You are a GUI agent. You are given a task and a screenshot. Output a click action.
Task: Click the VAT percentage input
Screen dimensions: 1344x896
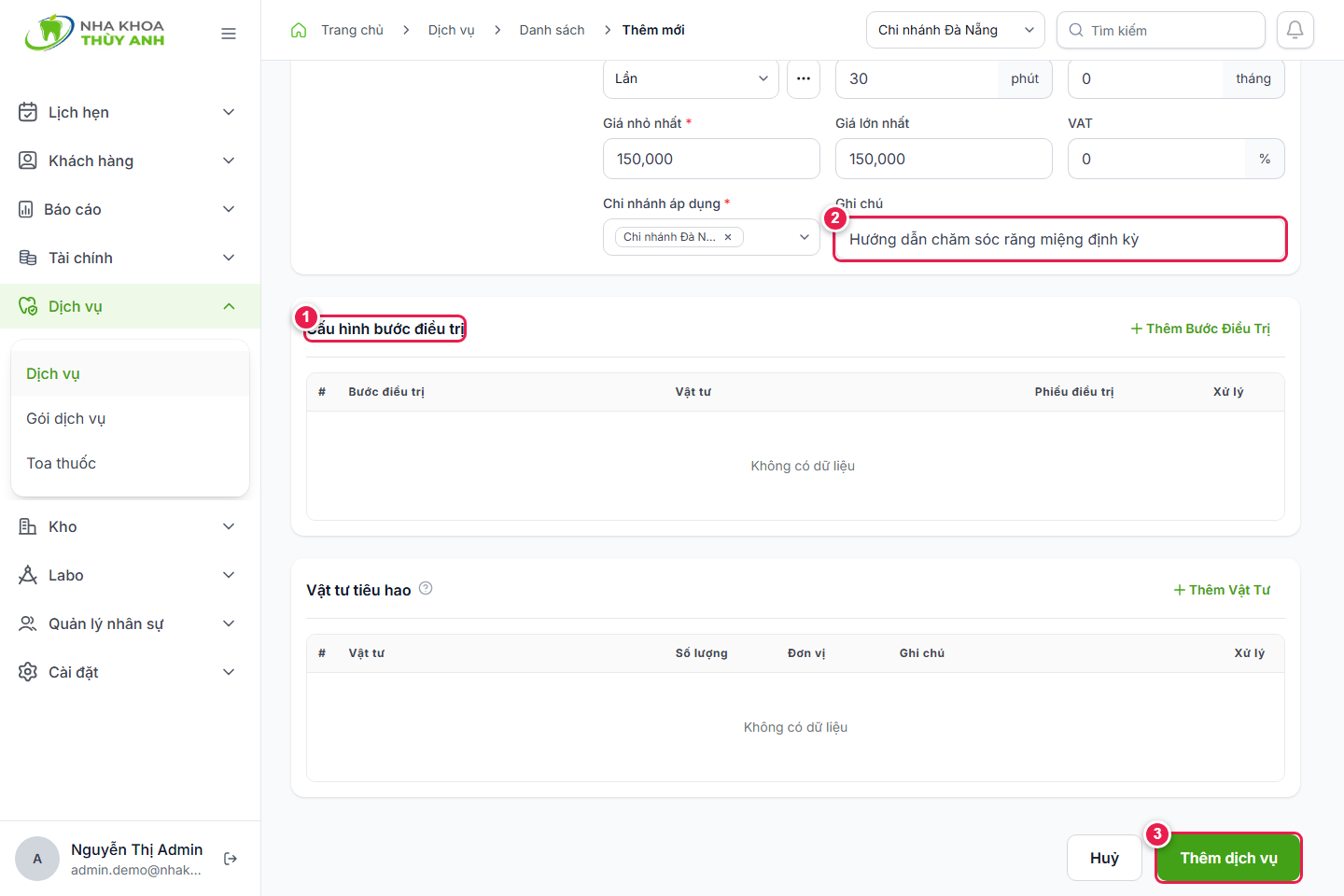point(1156,159)
